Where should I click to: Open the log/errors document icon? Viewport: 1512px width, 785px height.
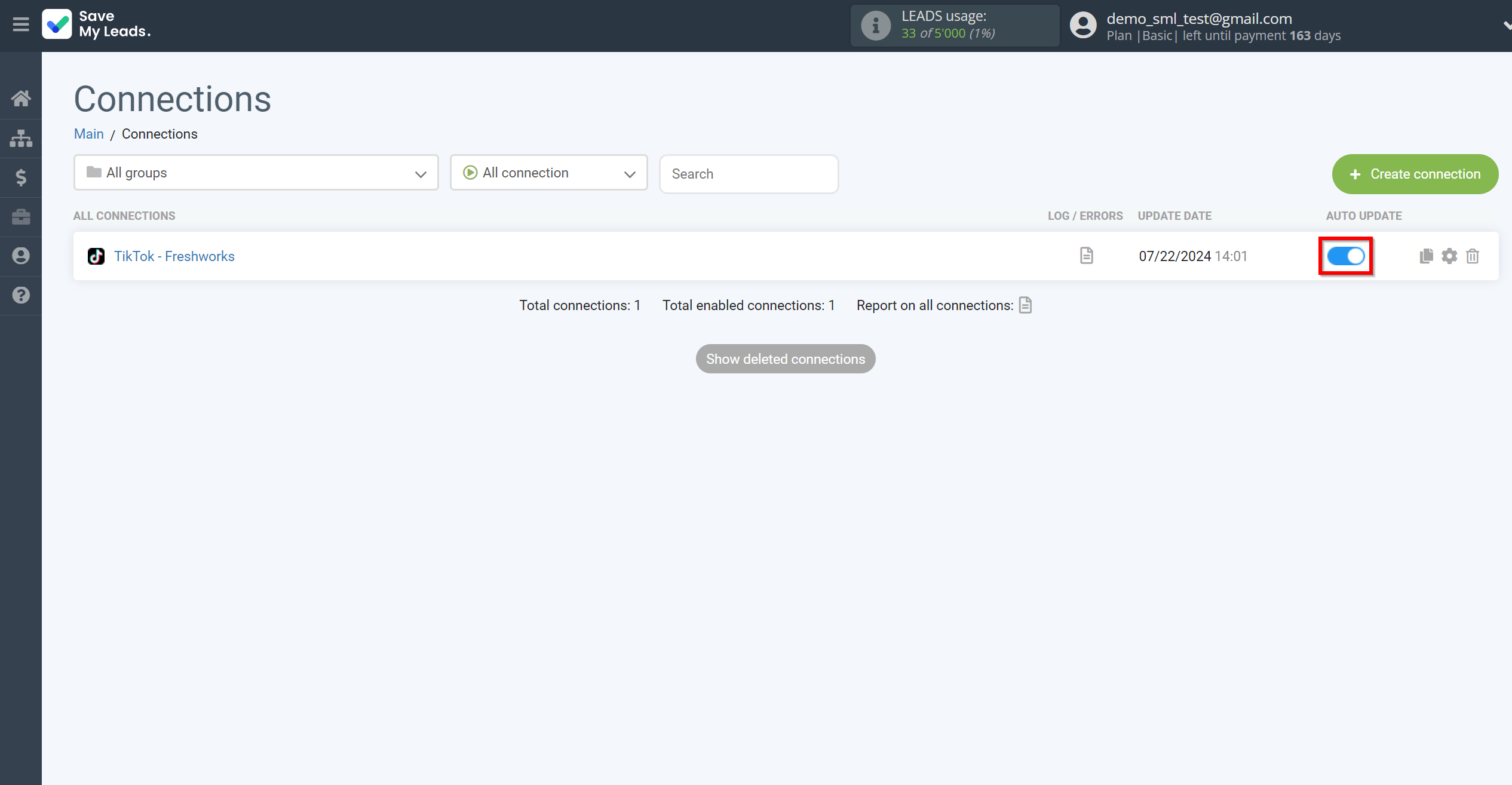pyautogui.click(x=1086, y=255)
